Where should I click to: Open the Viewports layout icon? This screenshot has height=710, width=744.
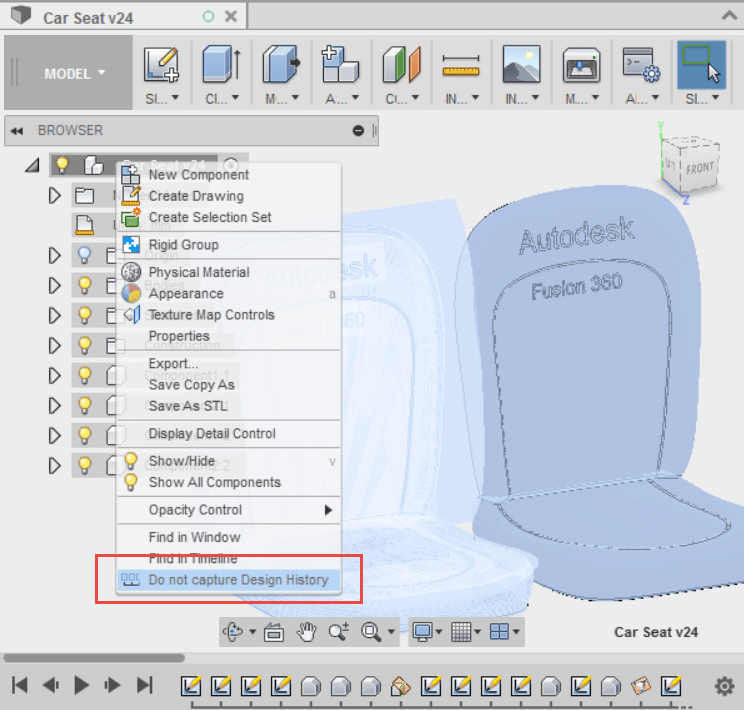pos(499,632)
